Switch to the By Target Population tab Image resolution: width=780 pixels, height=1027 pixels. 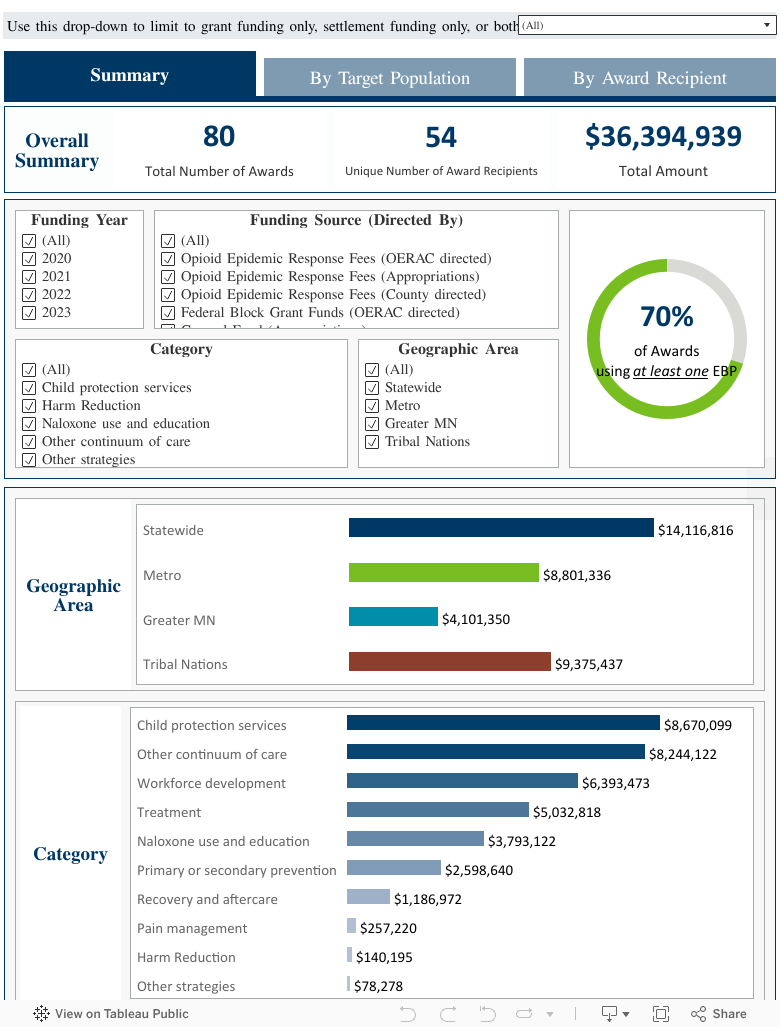(389, 77)
